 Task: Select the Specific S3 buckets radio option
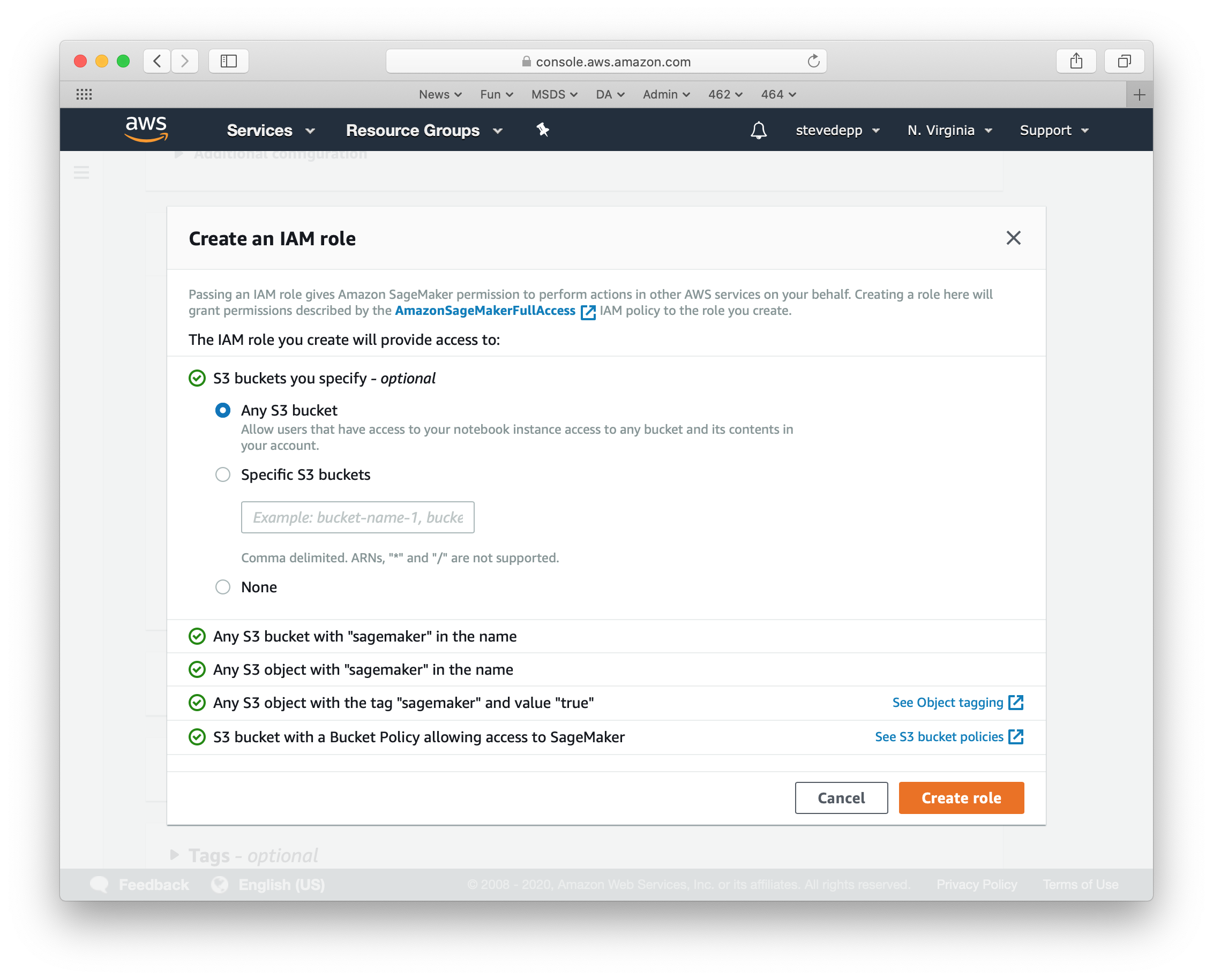pyautogui.click(x=223, y=475)
